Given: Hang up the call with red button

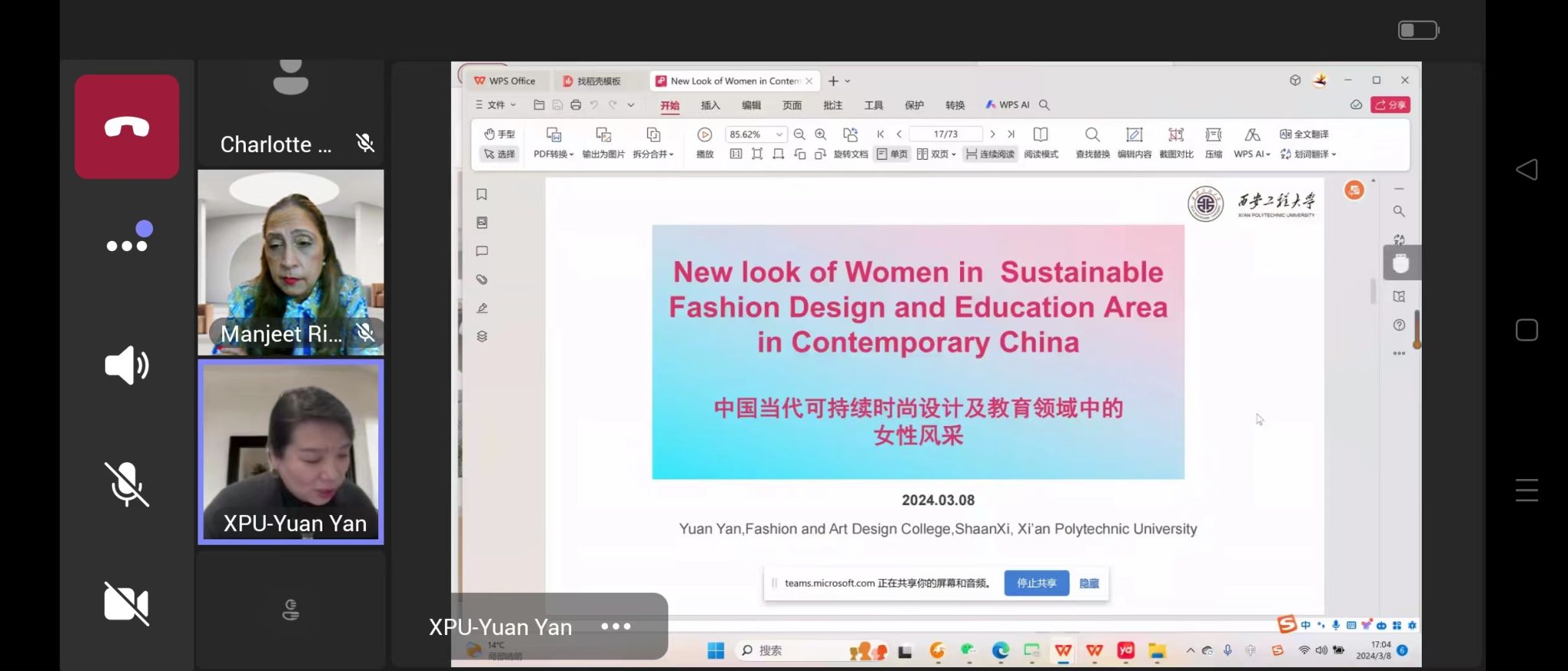Looking at the screenshot, I should click(x=126, y=126).
